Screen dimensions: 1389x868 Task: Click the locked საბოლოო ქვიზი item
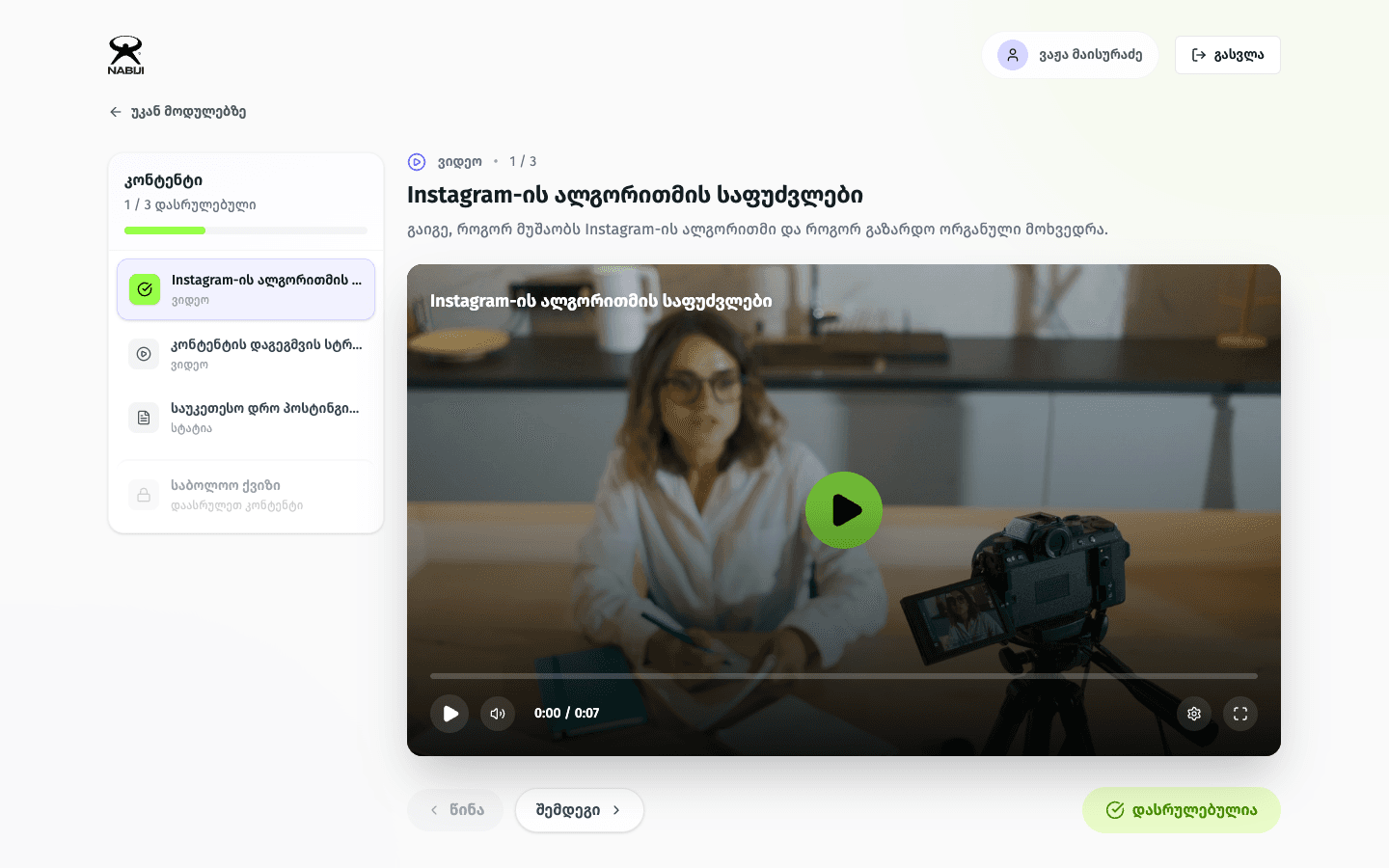246,495
